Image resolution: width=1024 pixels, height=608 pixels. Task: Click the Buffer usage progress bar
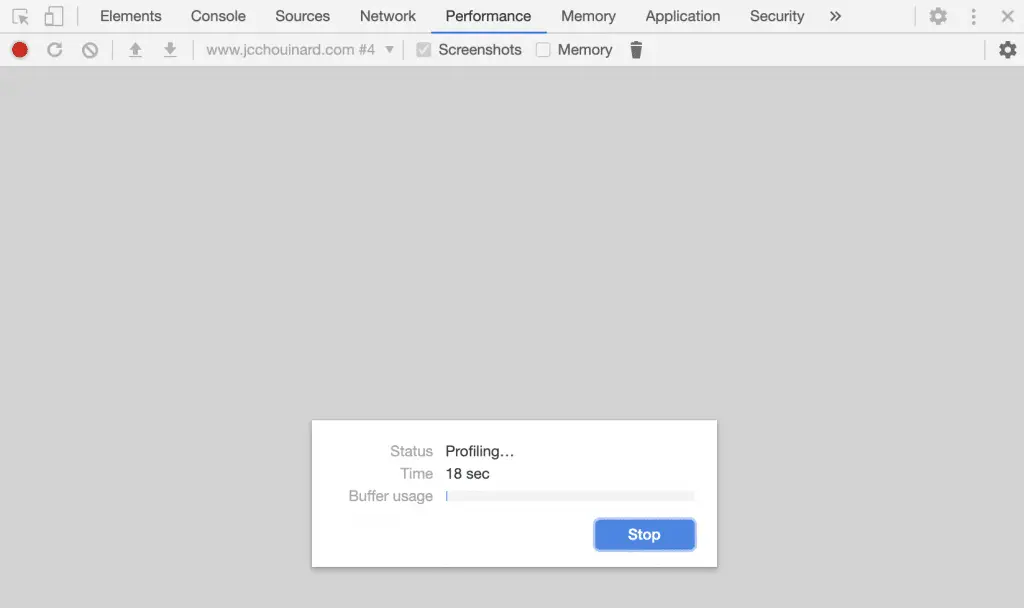(x=569, y=496)
